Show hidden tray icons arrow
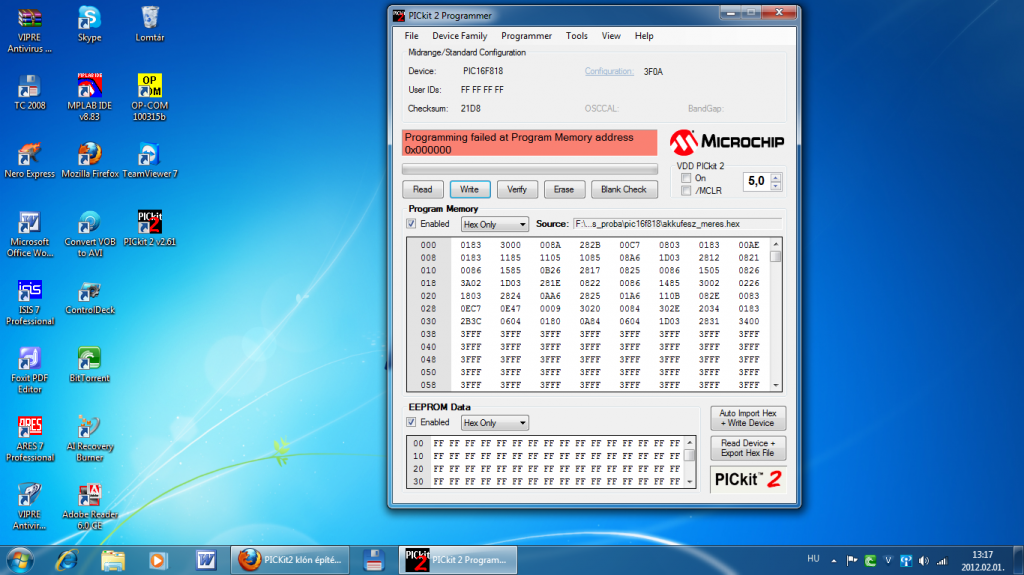The image size is (1024, 575). coord(834,561)
